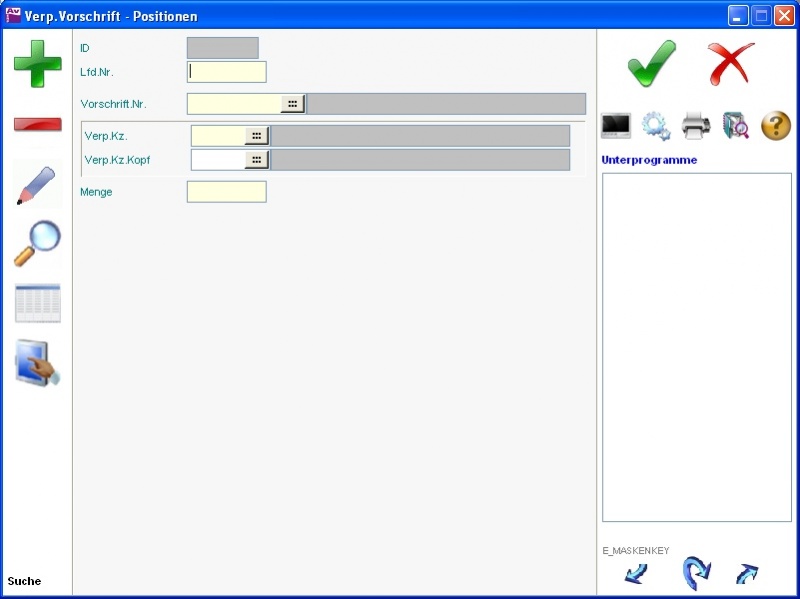
Task: Confirm with the green checkmark icon
Action: pos(651,64)
